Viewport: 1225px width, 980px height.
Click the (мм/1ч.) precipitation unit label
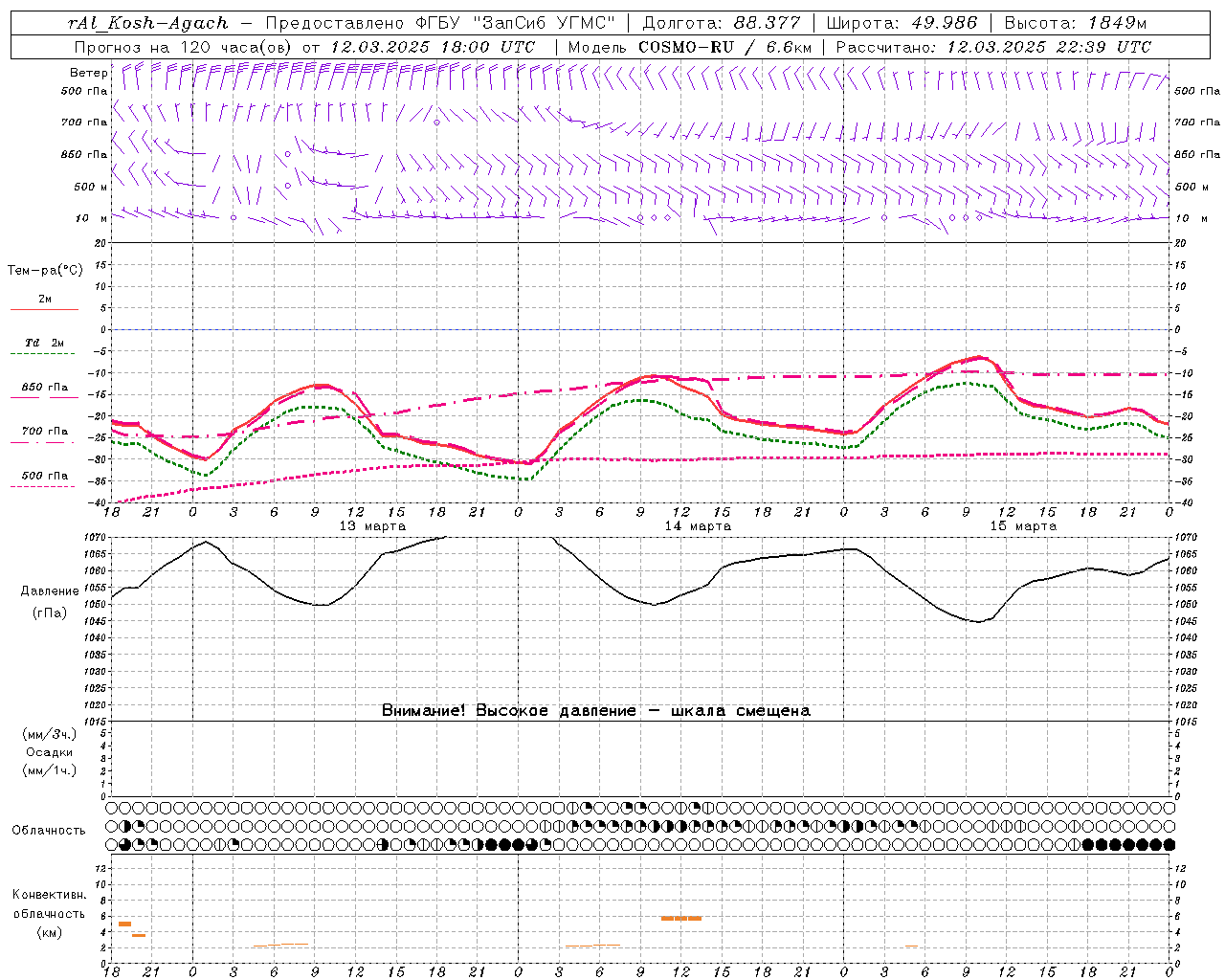[x=50, y=770]
